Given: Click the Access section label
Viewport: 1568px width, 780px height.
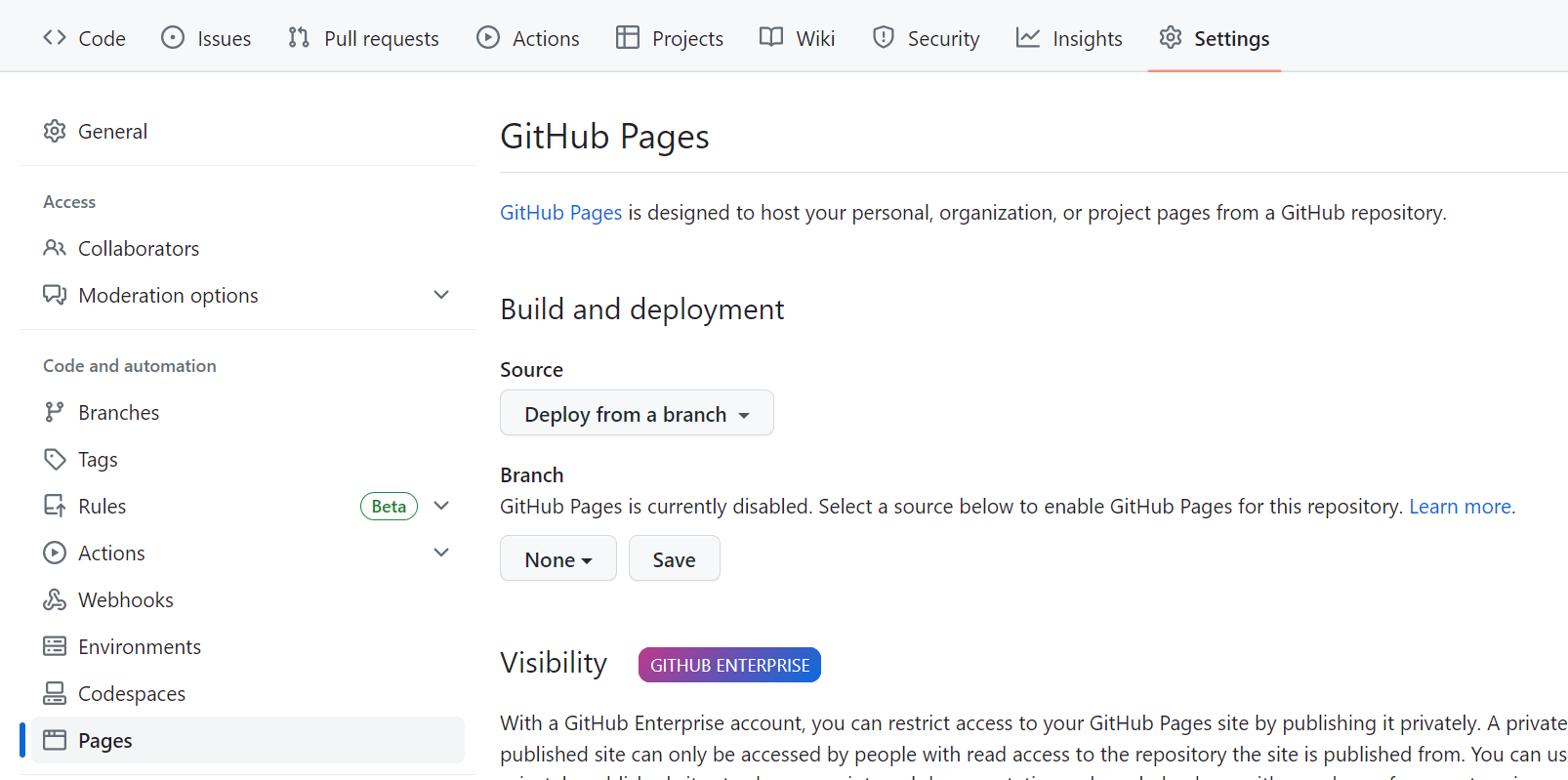Looking at the screenshot, I should 69,201.
